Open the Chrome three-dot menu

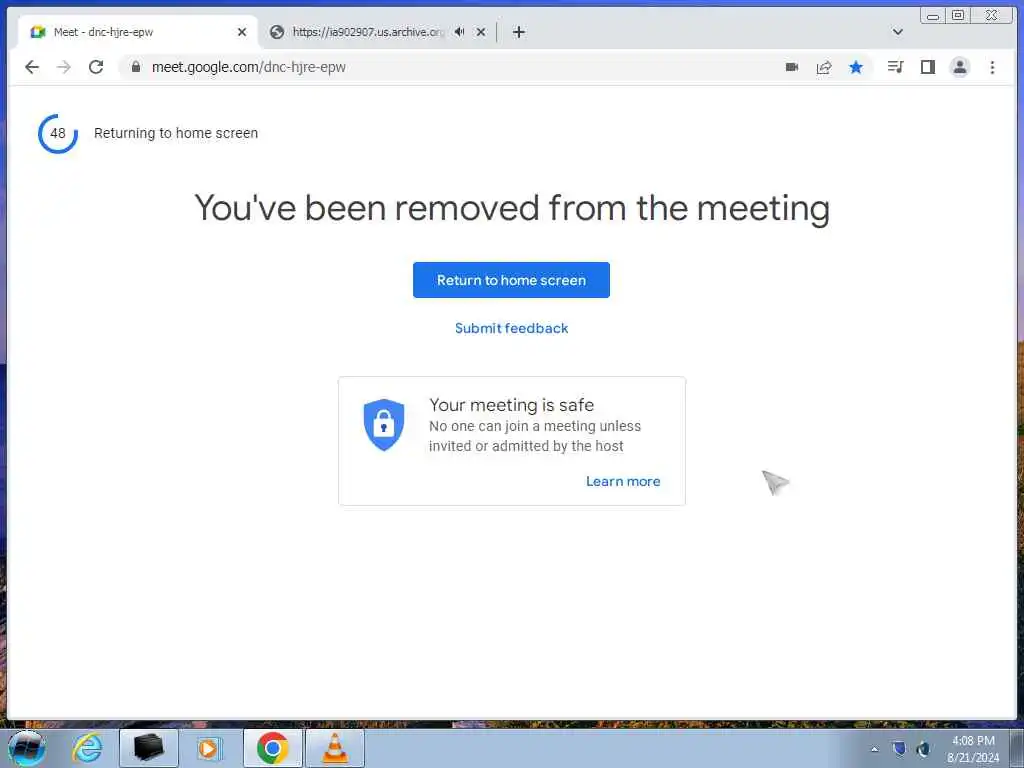tap(992, 67)
